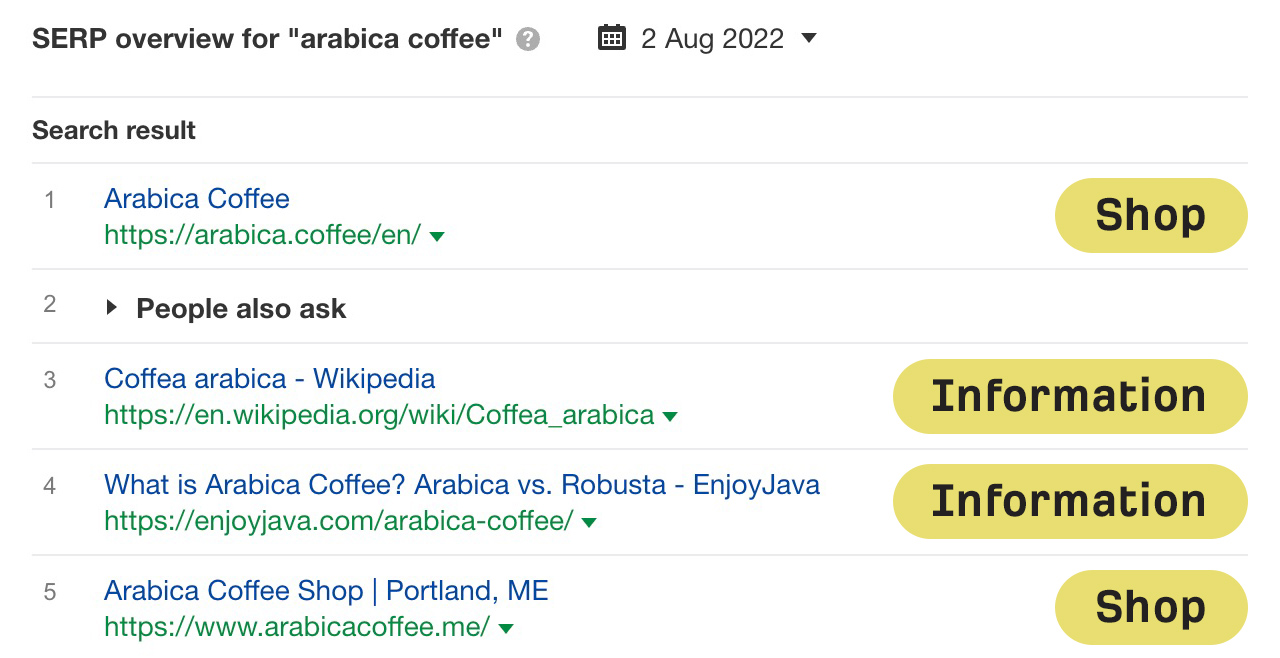The width and height of the screenshot is (1280, 658).
Task: Click the green caret after the enjoyjava.com URL
Action: coord(589,523)
